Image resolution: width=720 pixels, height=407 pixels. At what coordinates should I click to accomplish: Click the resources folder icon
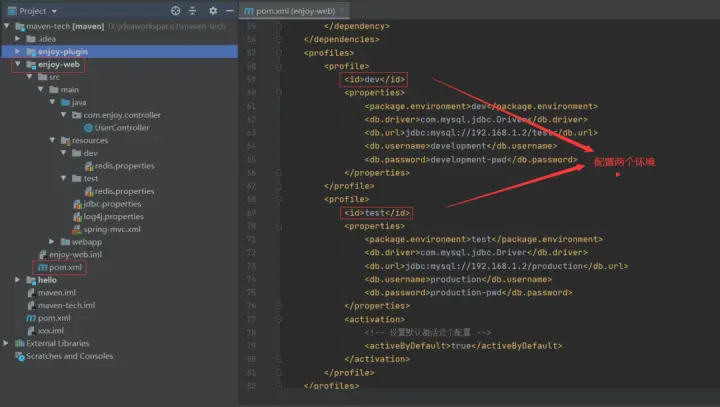point(65,140)
